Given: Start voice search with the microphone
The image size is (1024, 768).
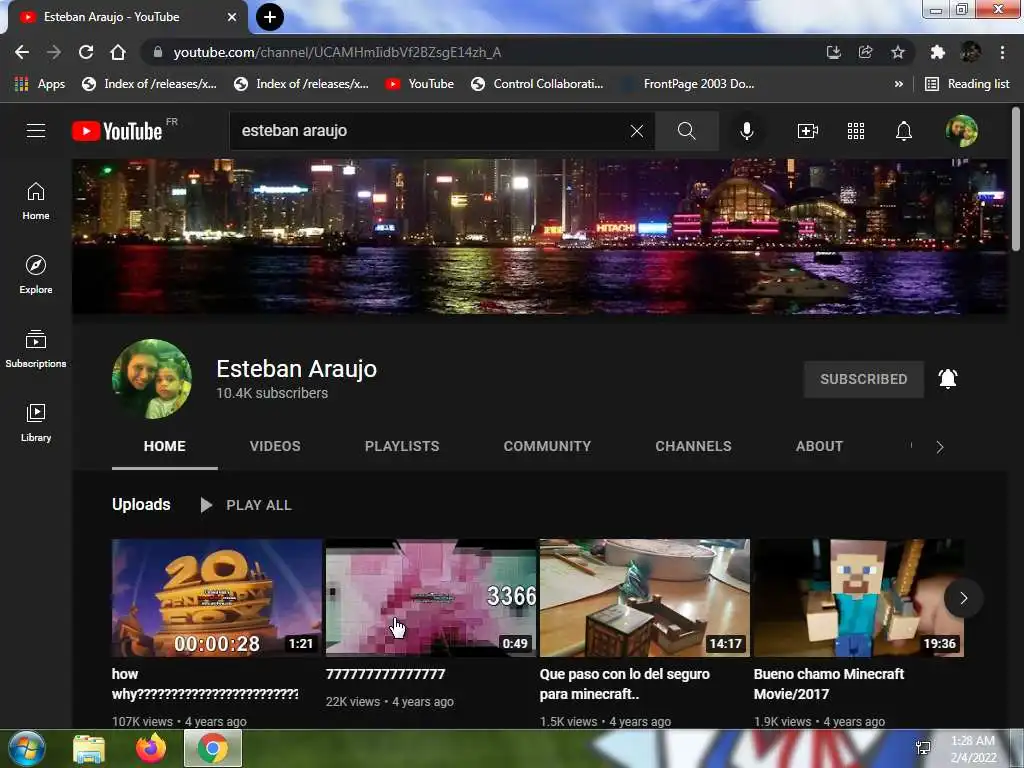Looking at the screenshot, I should coord(747,131).
